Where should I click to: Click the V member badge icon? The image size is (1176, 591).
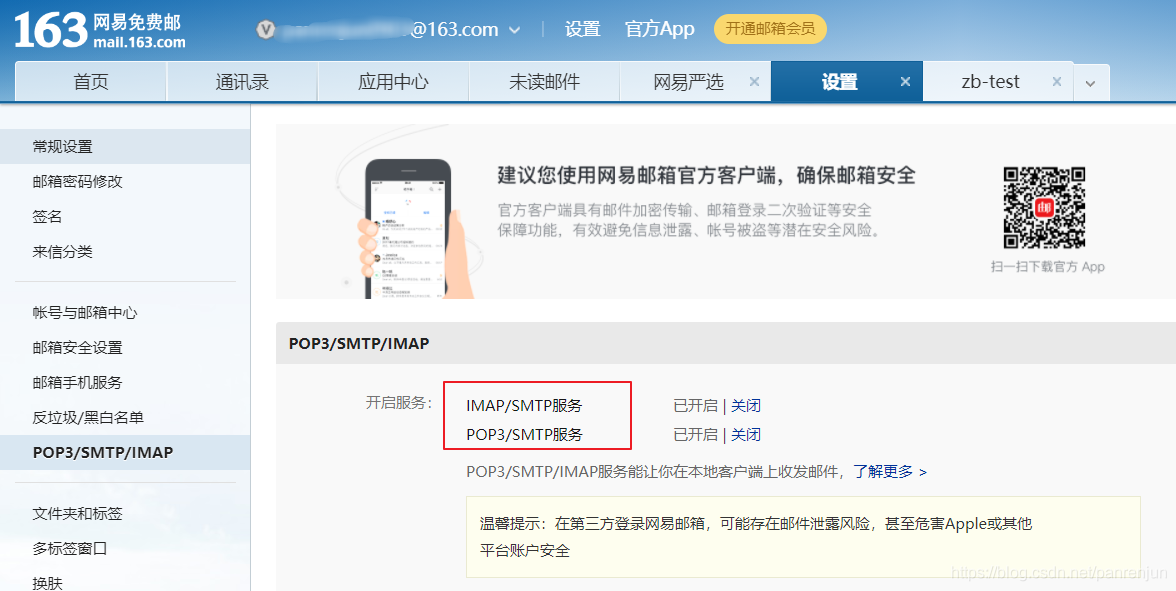coord(266,29)
